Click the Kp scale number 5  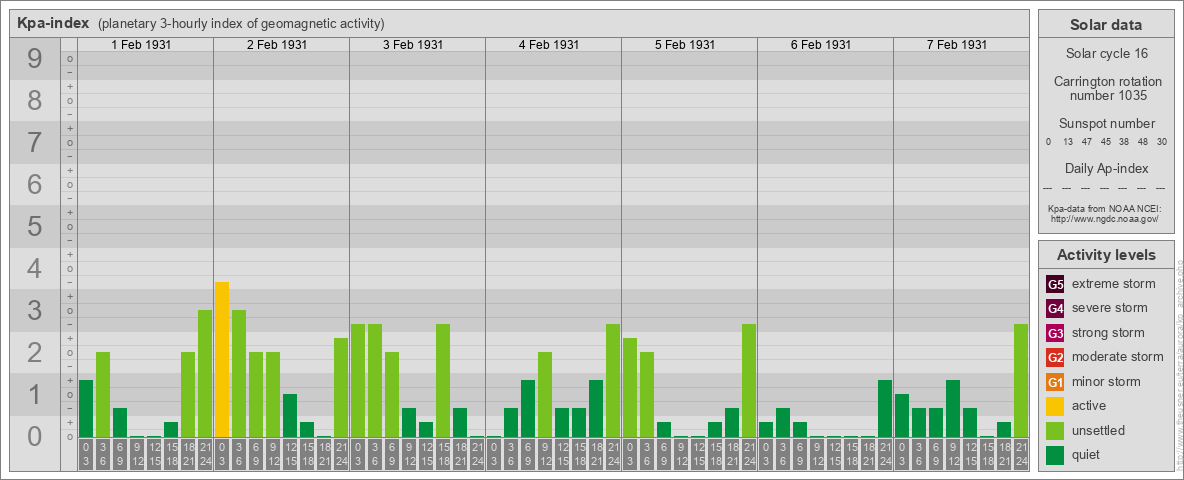pyautogui.click(x=35, y=226)
